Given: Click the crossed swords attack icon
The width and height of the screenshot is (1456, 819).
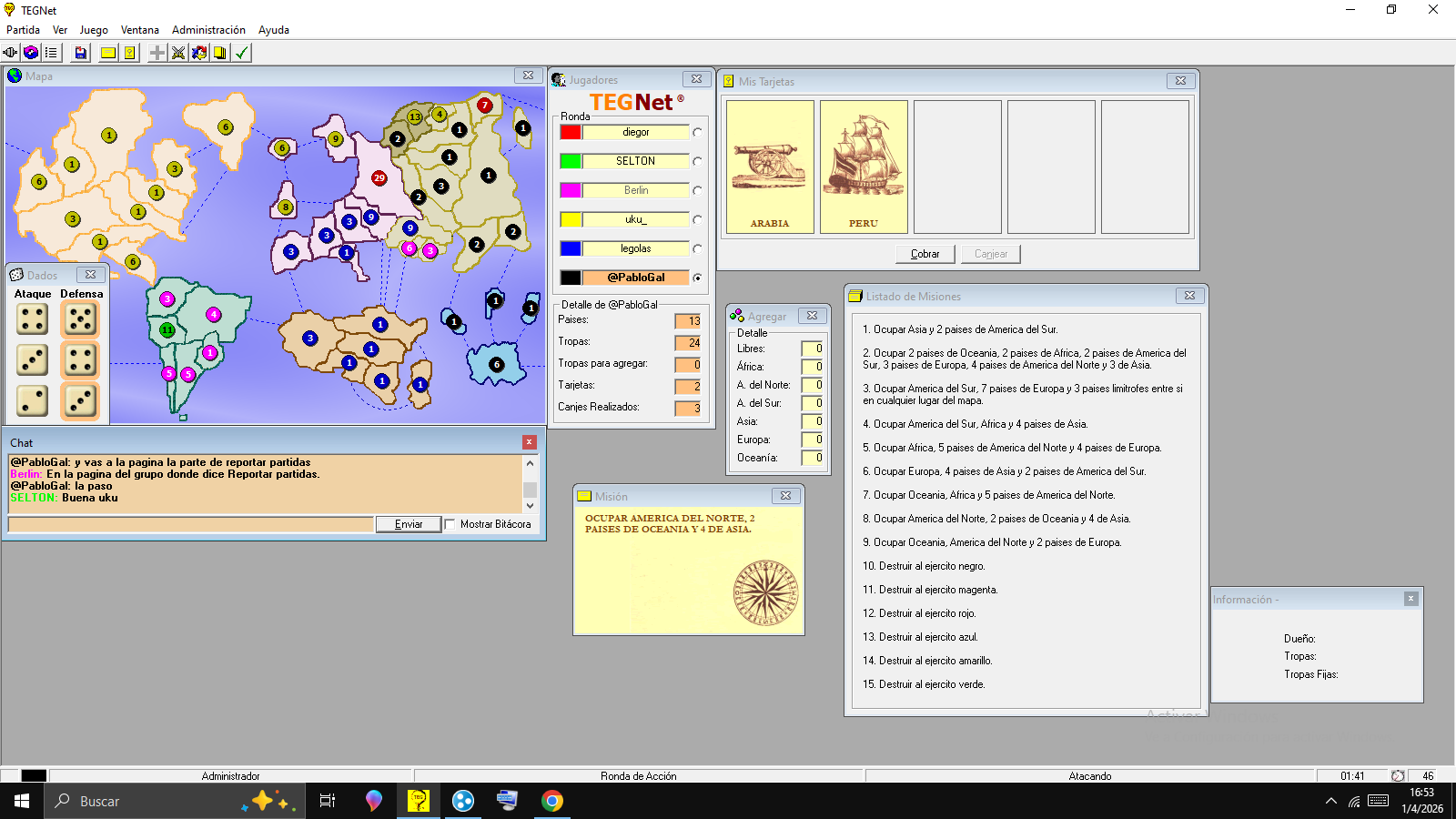Looking at the screenshot, I should coord(178,53).
